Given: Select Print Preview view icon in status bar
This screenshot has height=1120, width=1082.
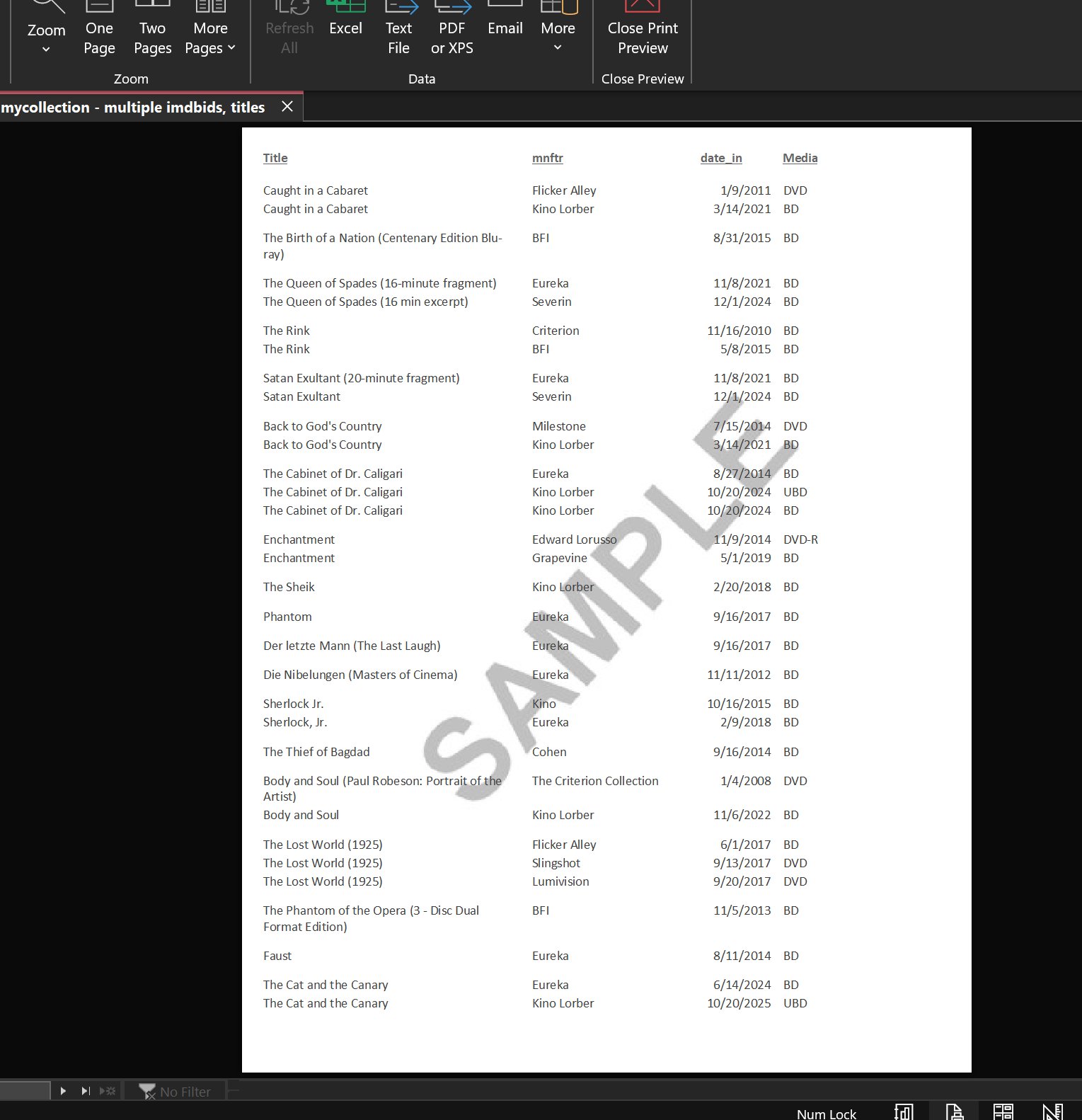Looking at the screenshot, I should 954,1112.
